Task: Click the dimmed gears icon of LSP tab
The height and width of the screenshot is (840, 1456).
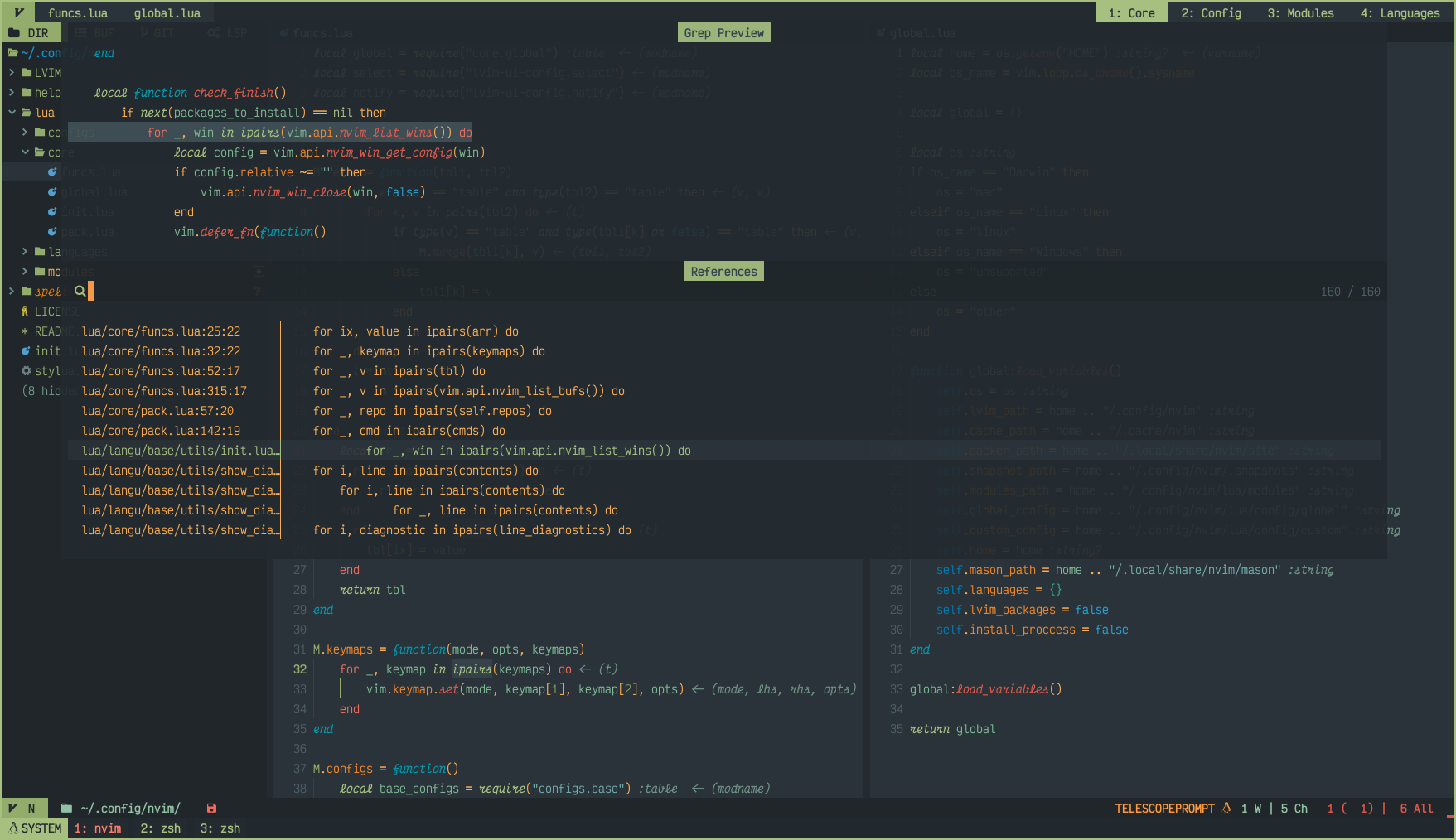Action: pyautogui.click(x=214, y=33)
